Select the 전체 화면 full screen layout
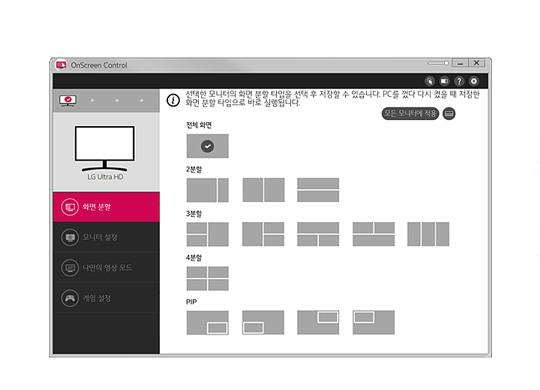The image size is (540, 390). (207, 146)
